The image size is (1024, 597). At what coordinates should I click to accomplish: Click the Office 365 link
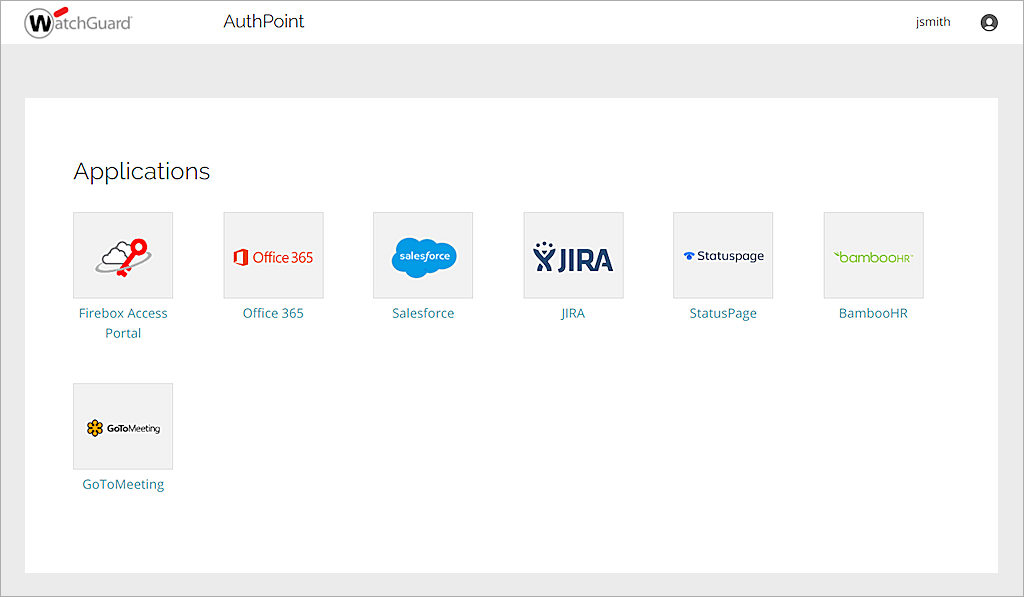click(273, 312)
